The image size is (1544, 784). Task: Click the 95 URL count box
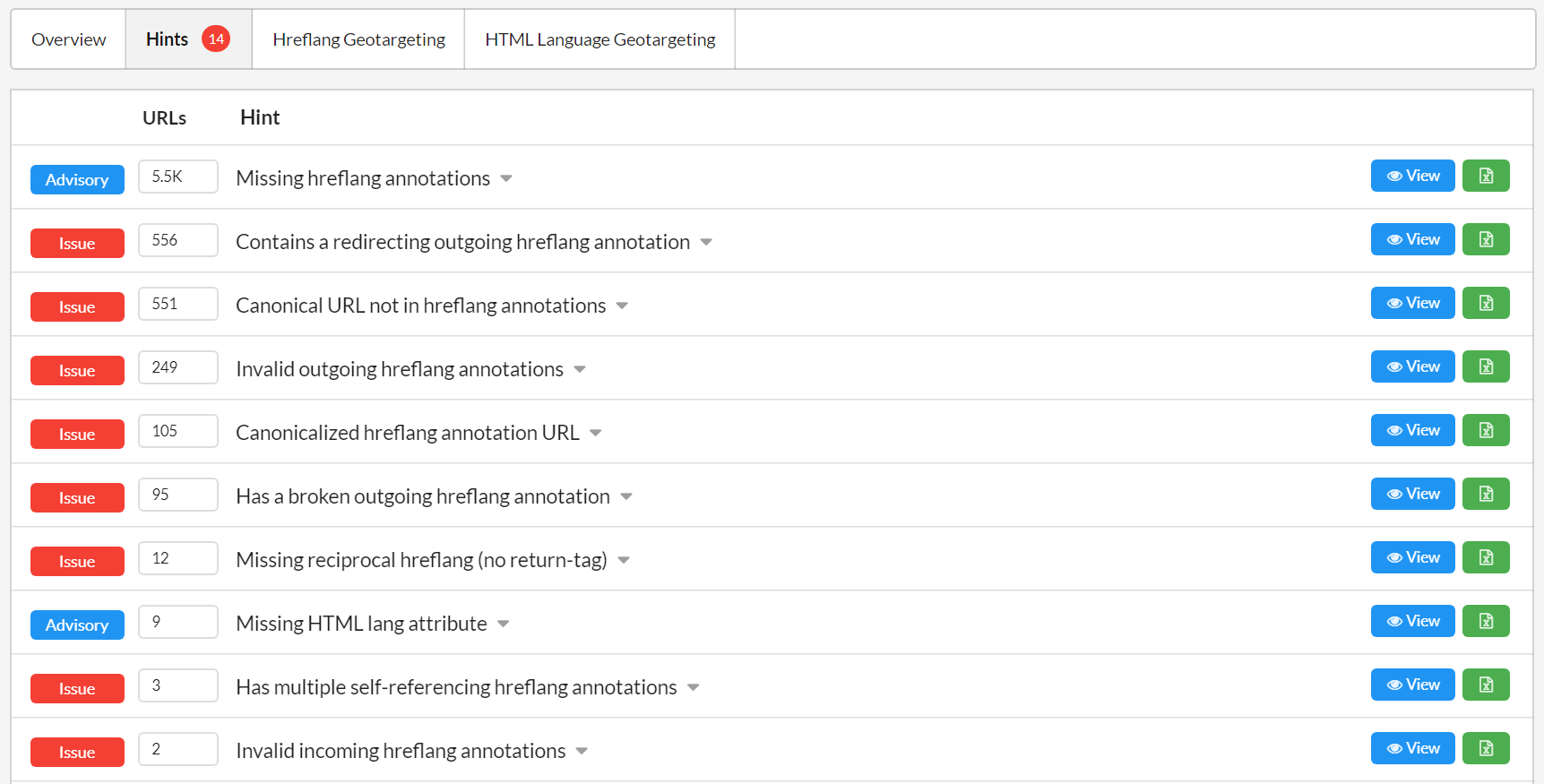pyautogui.click(x=178, y=495)
